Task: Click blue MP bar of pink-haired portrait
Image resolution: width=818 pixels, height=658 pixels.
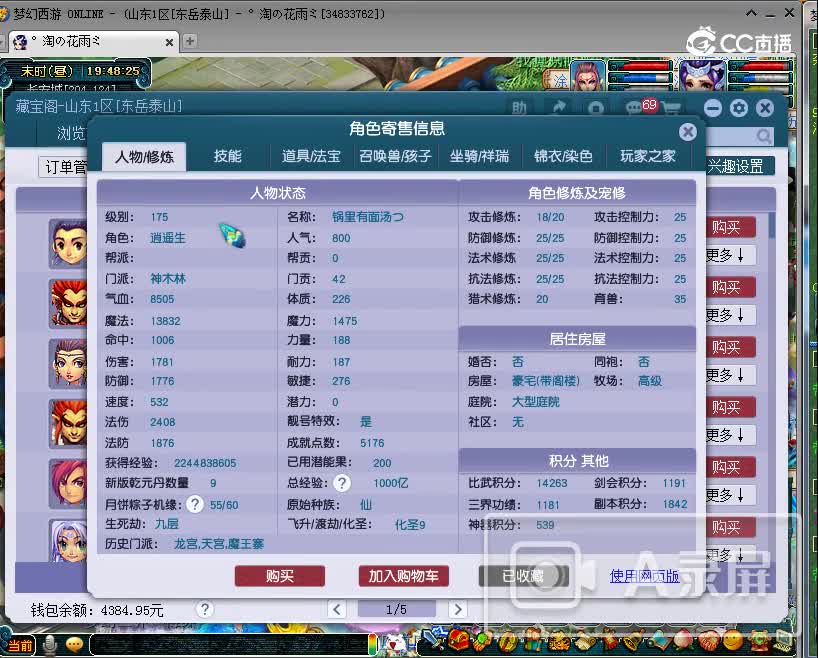Action: (x=640, y=78)
